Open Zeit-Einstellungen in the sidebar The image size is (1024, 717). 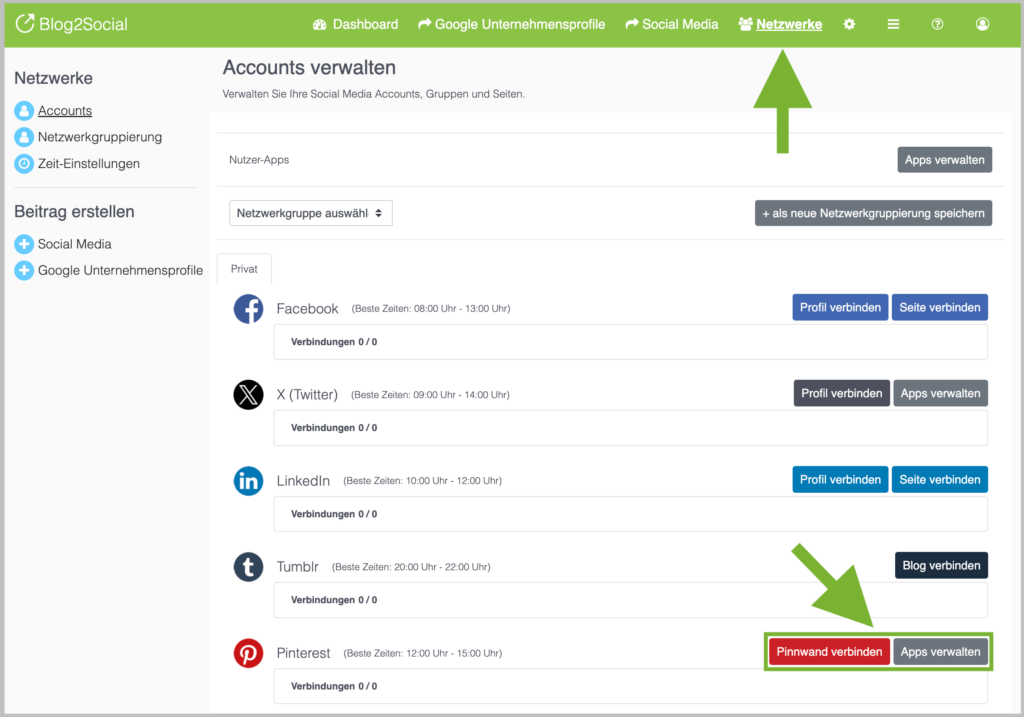89,163
